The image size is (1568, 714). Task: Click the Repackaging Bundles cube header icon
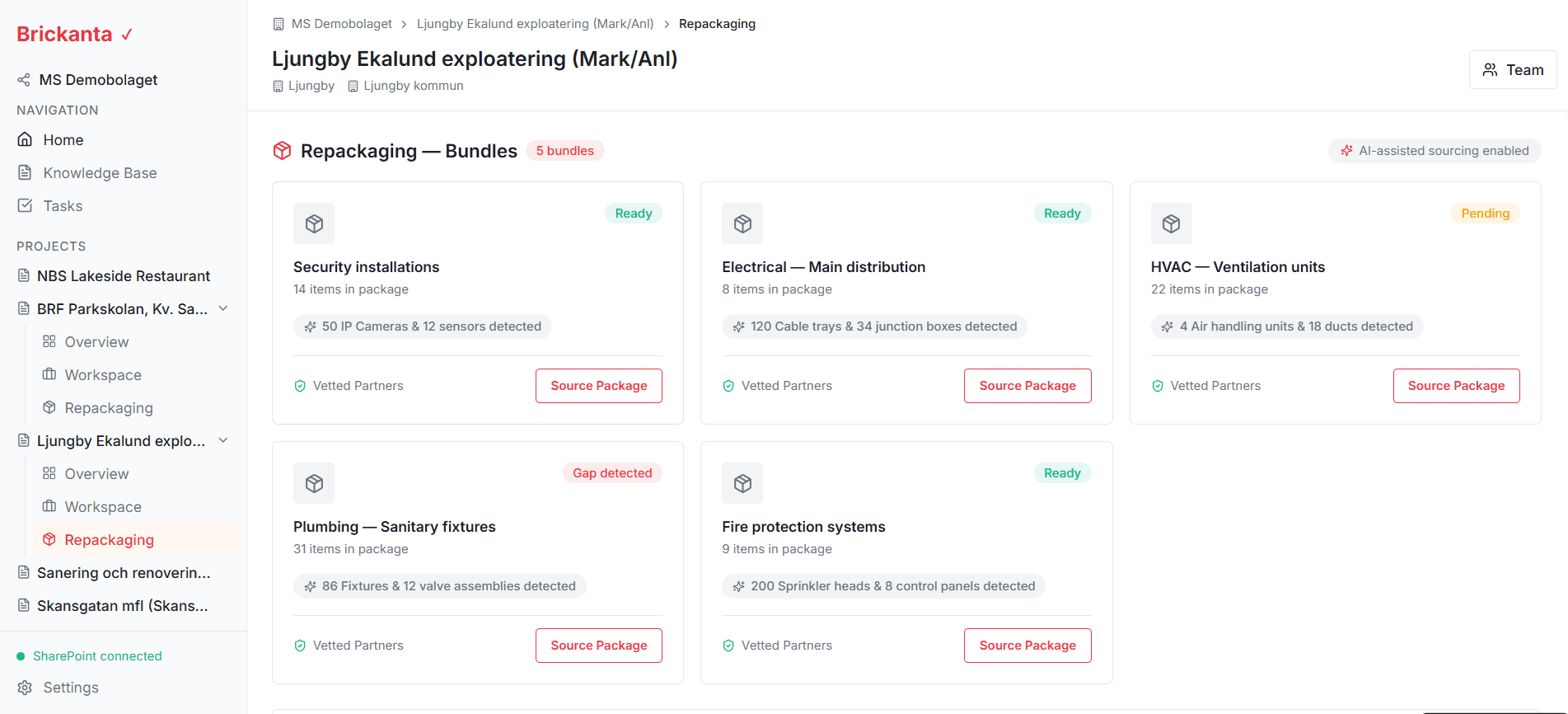pyautogui.click(x=283, y=151)
